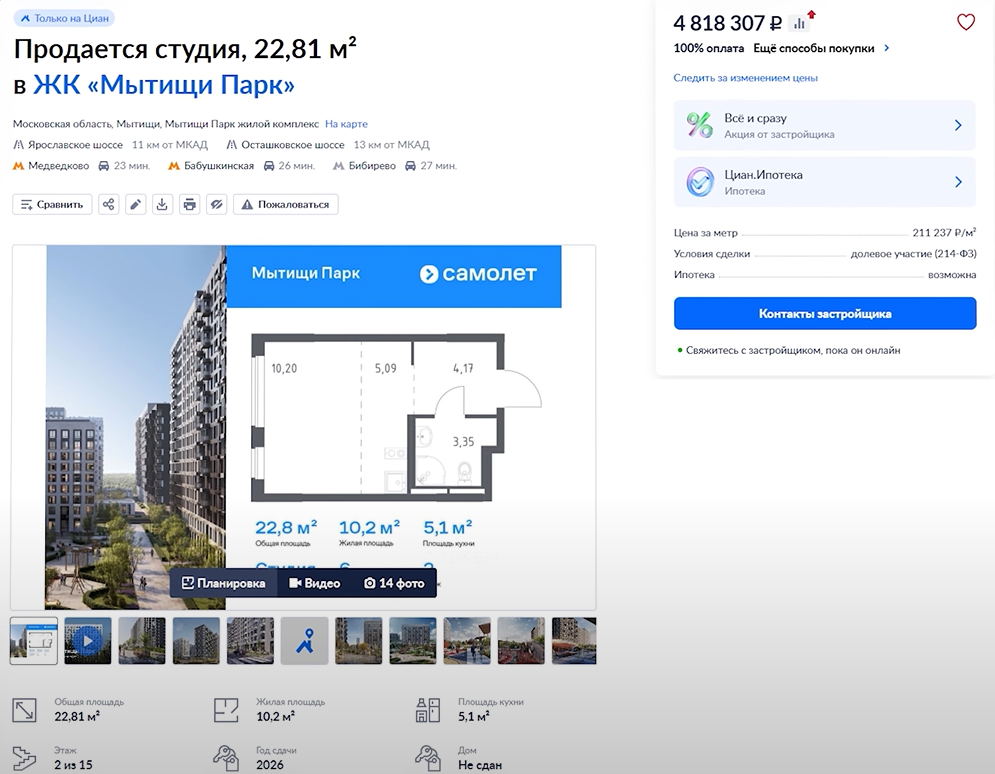Image resolution: width=995 pixels, height=774 pixels.
Task: Switch to the Видео tab
Action: (x=315, y=583)
